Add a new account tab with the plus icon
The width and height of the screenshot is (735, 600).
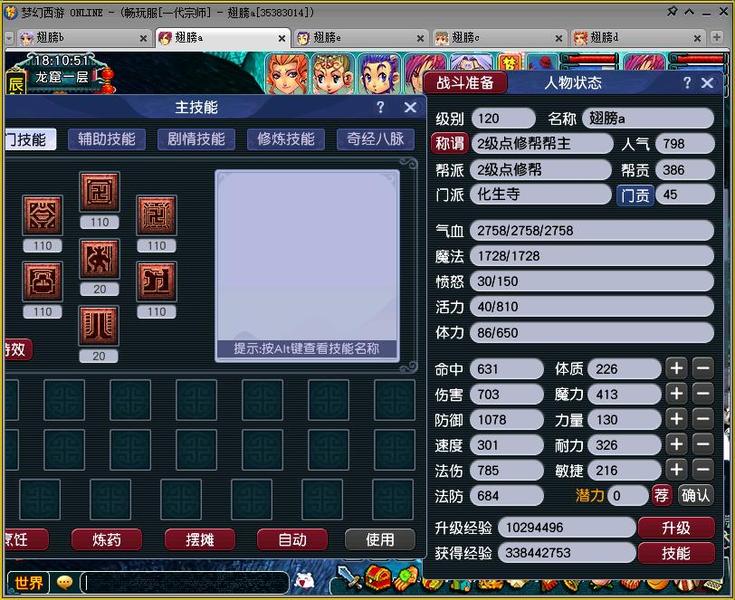[716, 38]
